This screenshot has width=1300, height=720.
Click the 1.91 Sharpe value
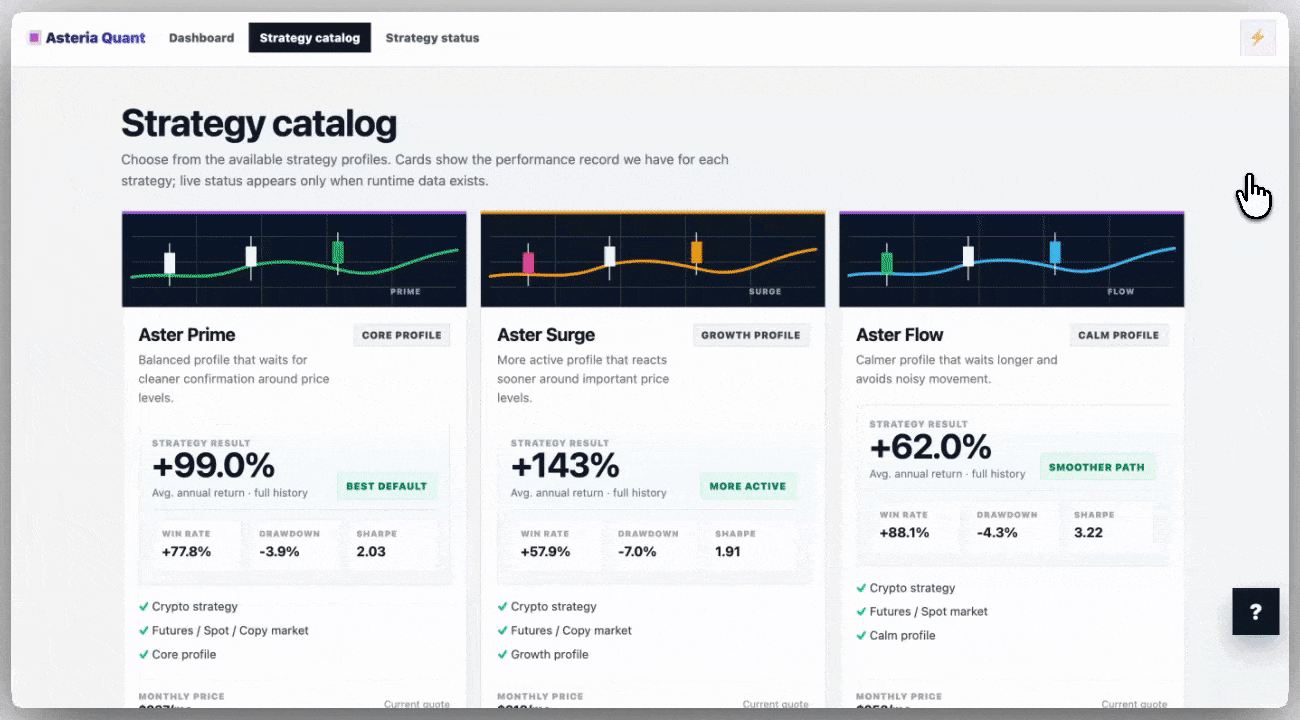click(x=728, y=551)
